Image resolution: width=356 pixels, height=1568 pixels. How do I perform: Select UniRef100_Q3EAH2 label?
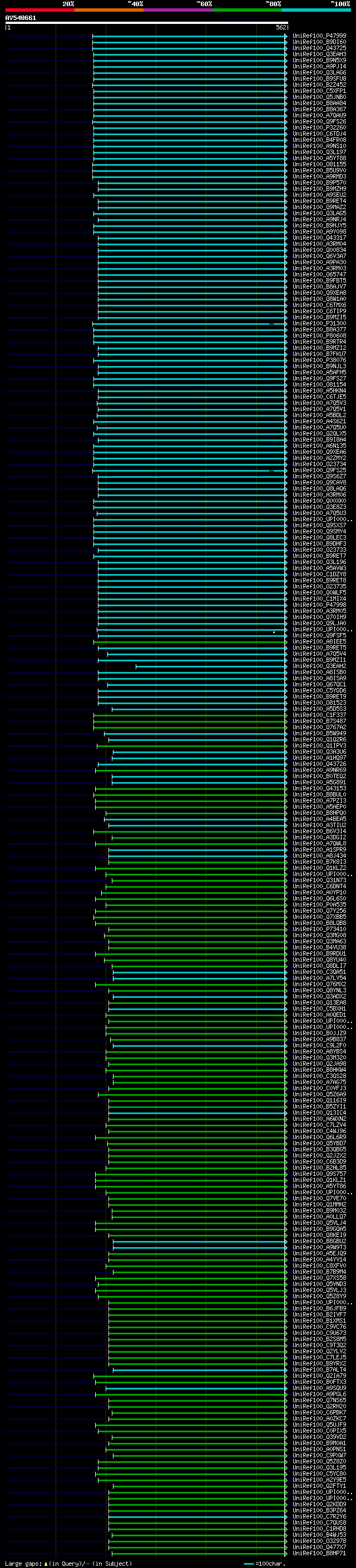coord(319,666)
